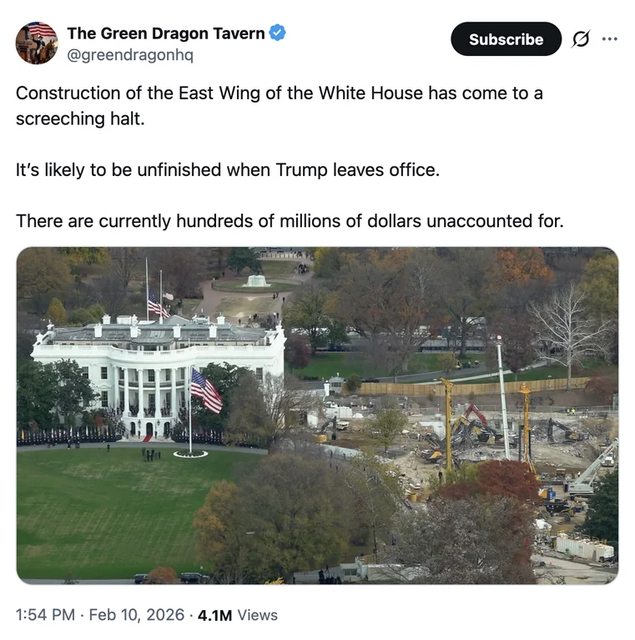Click the "Feb 10, 2026" date
Image resolution: width=635 pixels, height=640 pixels.
coord(137,614)
